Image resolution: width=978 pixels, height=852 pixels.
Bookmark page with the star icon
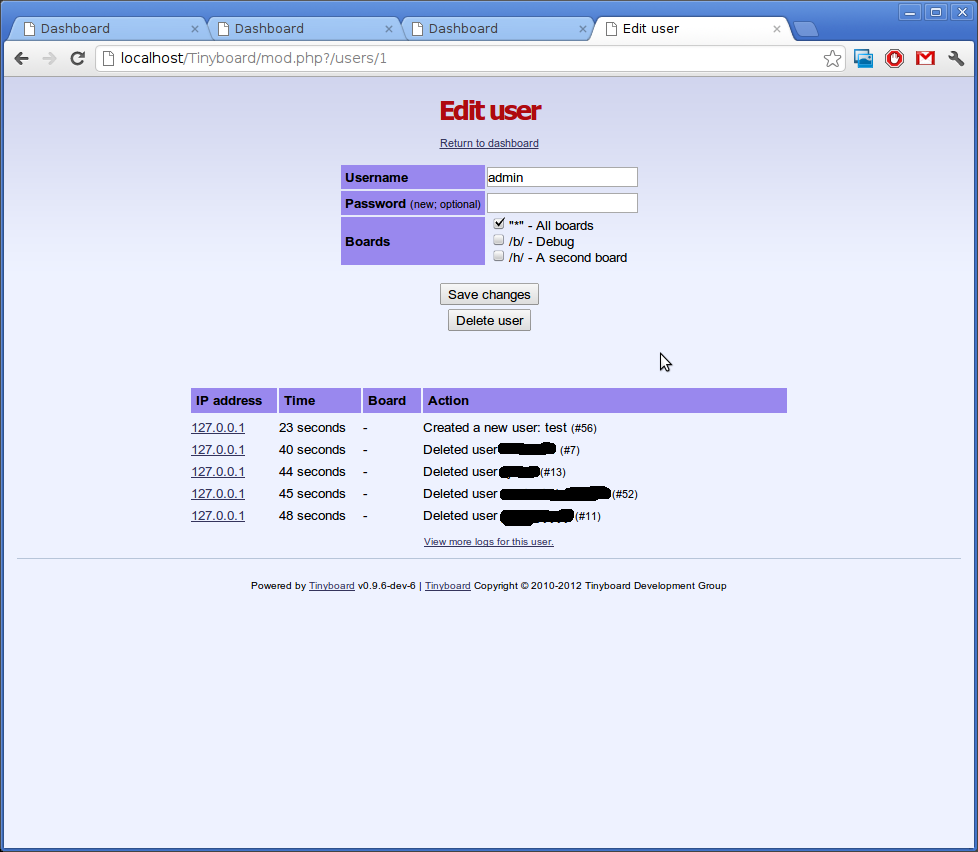click(832, 59)
